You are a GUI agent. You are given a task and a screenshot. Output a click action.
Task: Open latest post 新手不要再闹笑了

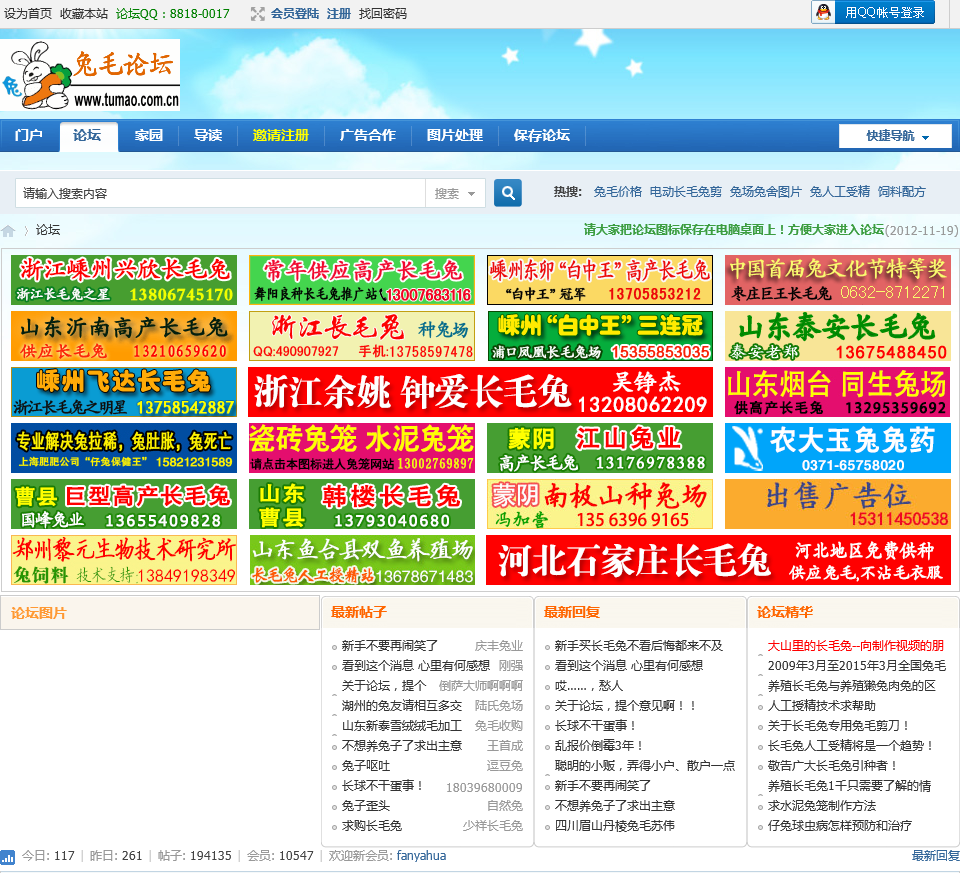click(389, 646)
